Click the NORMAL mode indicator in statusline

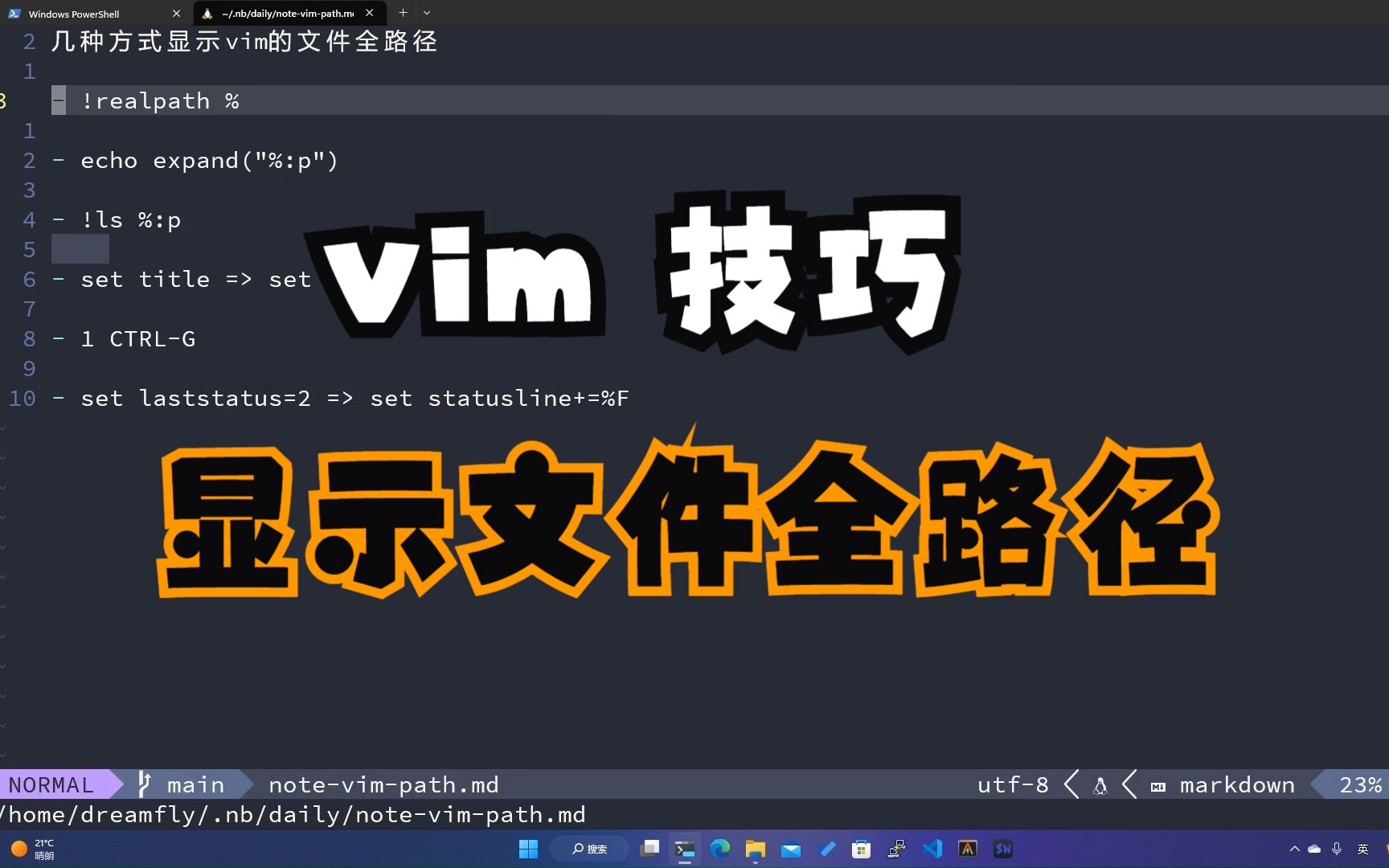[51, 784]
